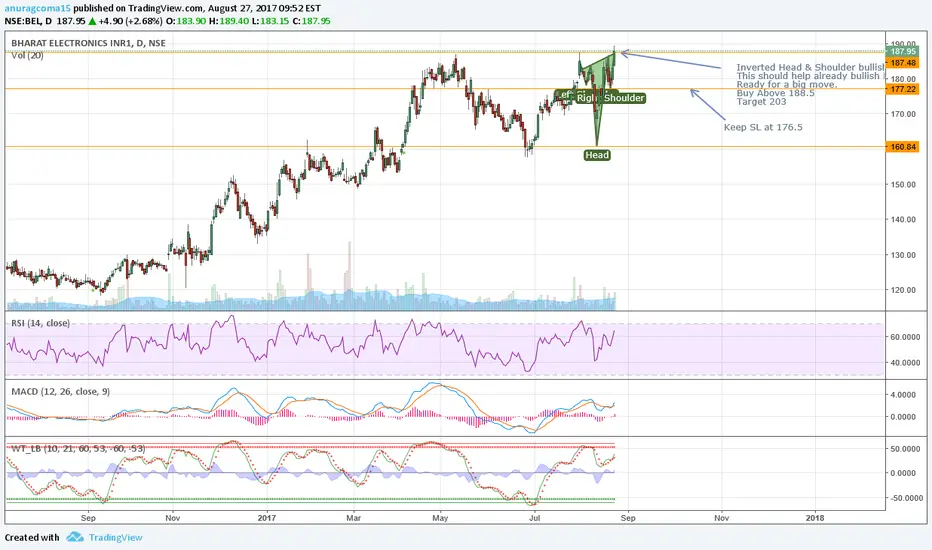Image resolution: width=932 pixels, height=550 pixels.
Task: Click the C:187.95 close value in header
Action: click(x=311, y=21)
